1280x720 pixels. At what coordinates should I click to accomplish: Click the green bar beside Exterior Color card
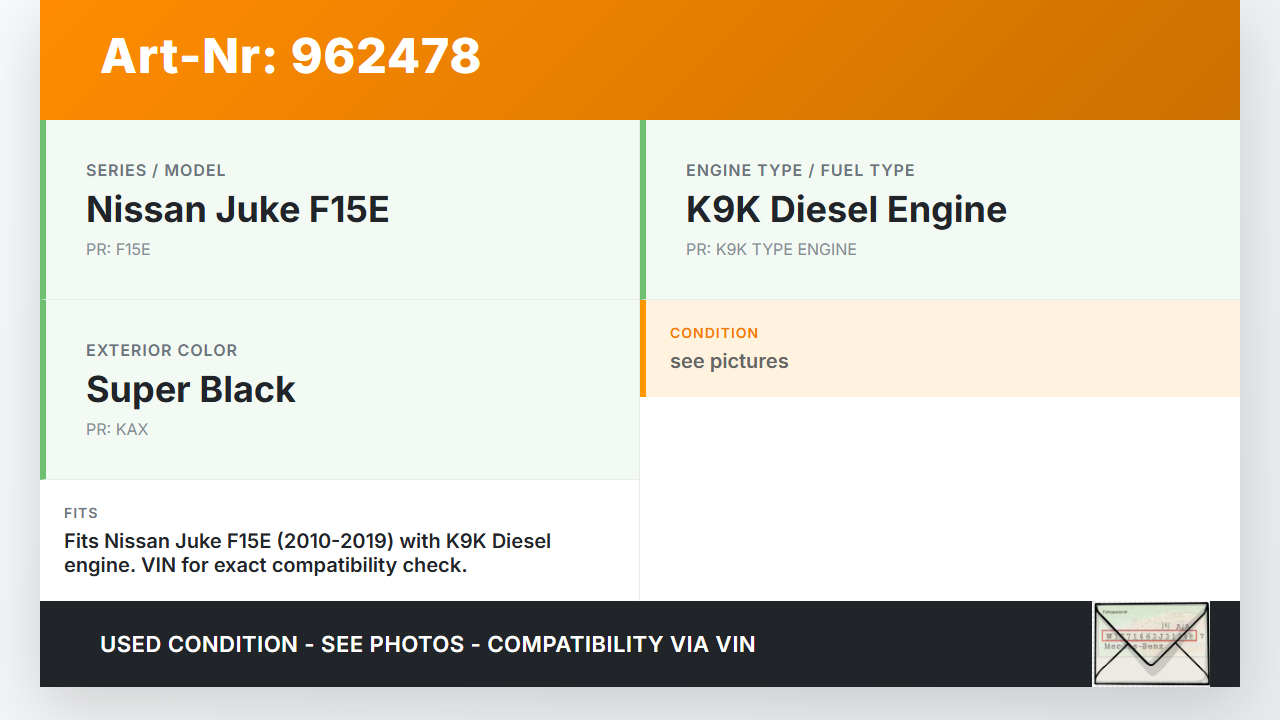tap(43, 390)
